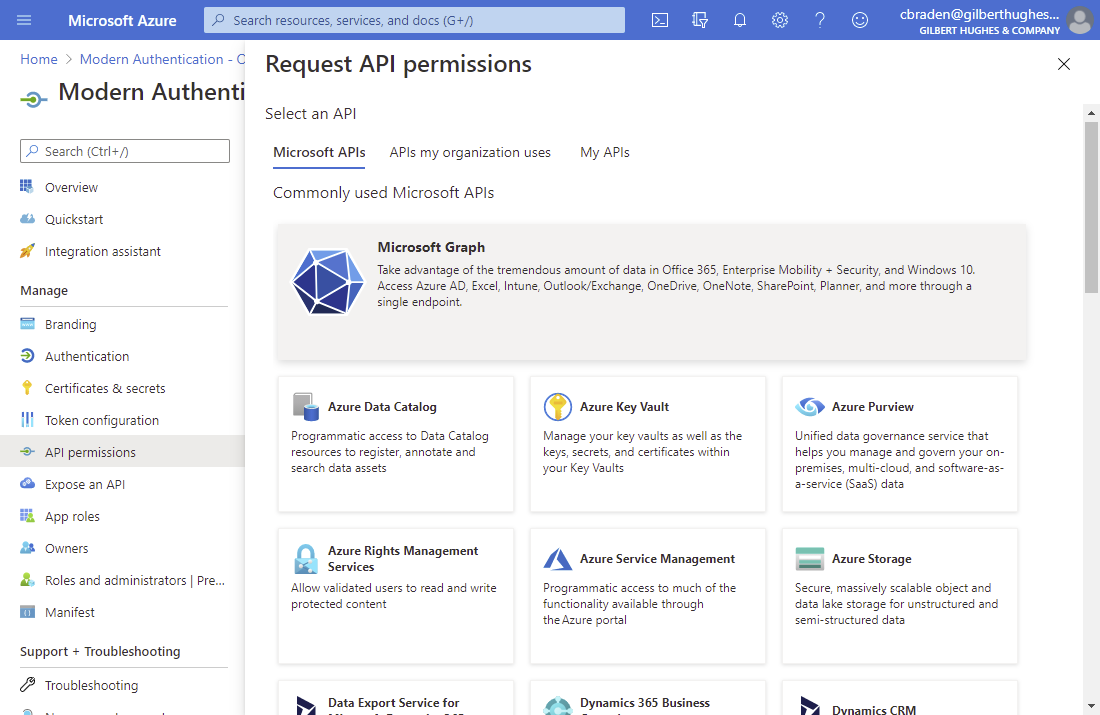This screenshot has width=1100, height=715.
Task: Switch to APIs my organization uses tab
Action: 470,152
